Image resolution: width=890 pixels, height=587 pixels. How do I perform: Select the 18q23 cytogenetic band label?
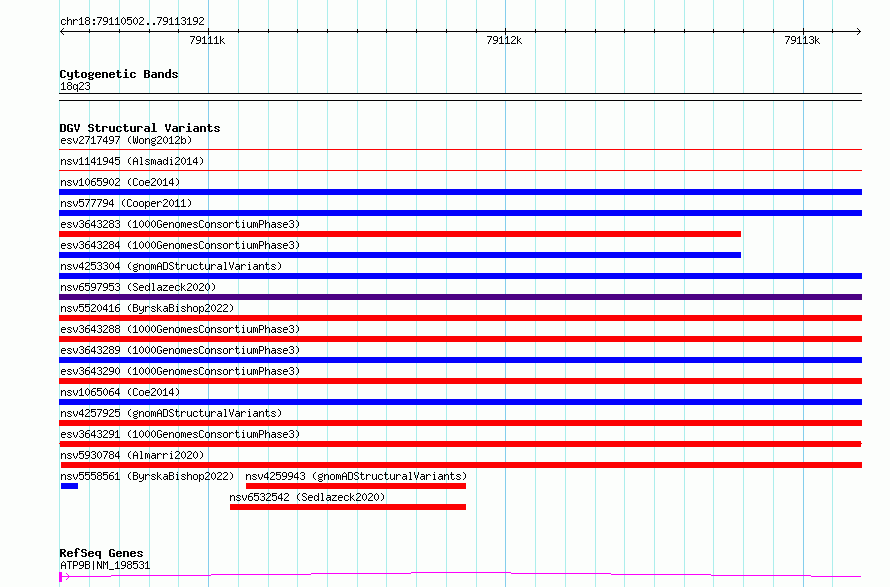(75, 86)
